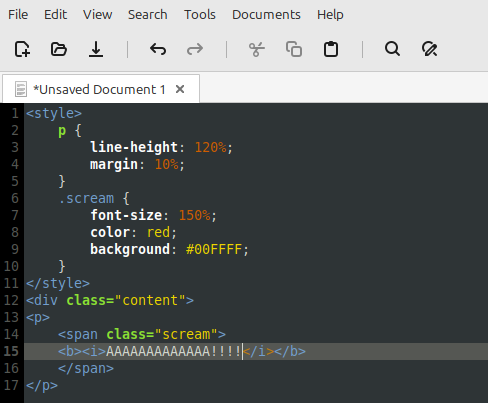Create a new document via toolbar icon

22,49
